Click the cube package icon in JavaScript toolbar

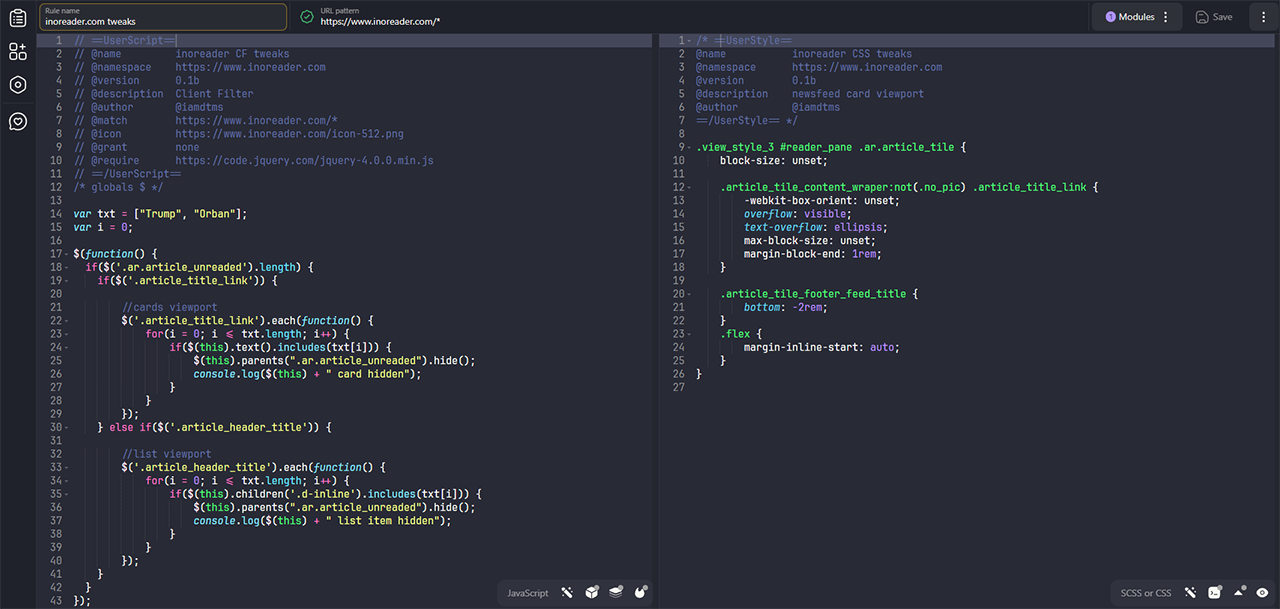[592, 593]
